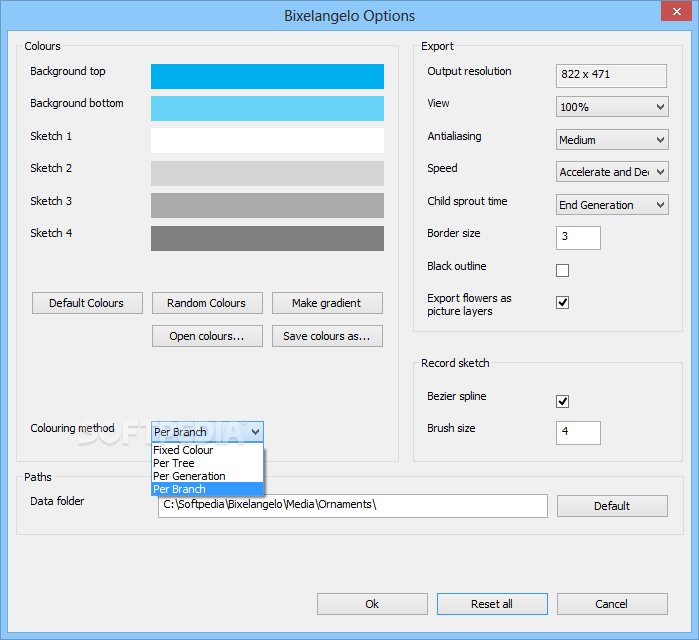Viewport: 699px width, 640px height.
Task: Disable the Bezier spline checkbox
Action: [x=562, y=401]
